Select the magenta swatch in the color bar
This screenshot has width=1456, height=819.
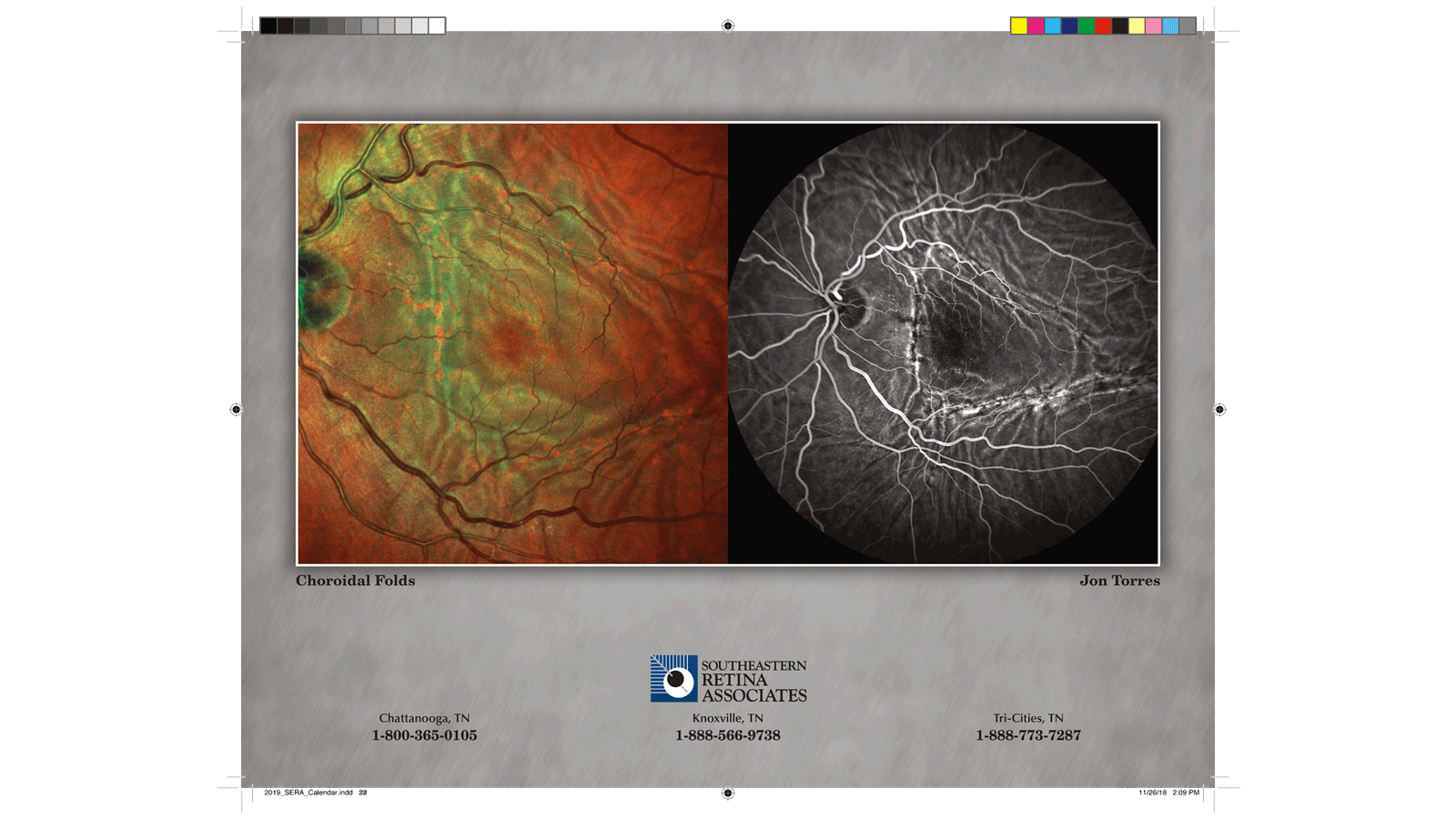[x=1036, y=25]
